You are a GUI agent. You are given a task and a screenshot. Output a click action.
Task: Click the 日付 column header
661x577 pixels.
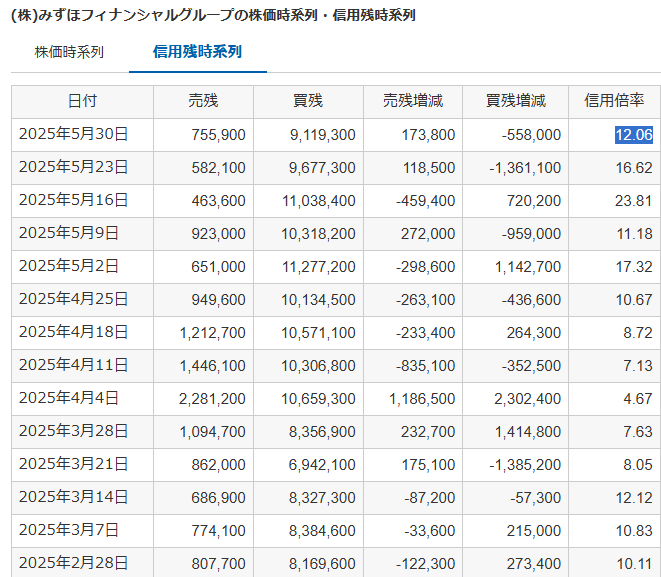click(82, 101)
